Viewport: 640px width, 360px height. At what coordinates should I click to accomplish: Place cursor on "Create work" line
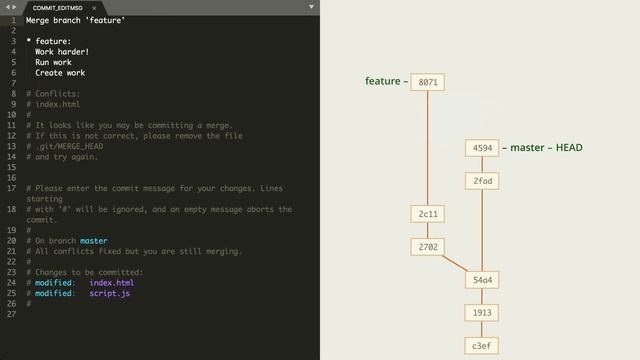60,73
